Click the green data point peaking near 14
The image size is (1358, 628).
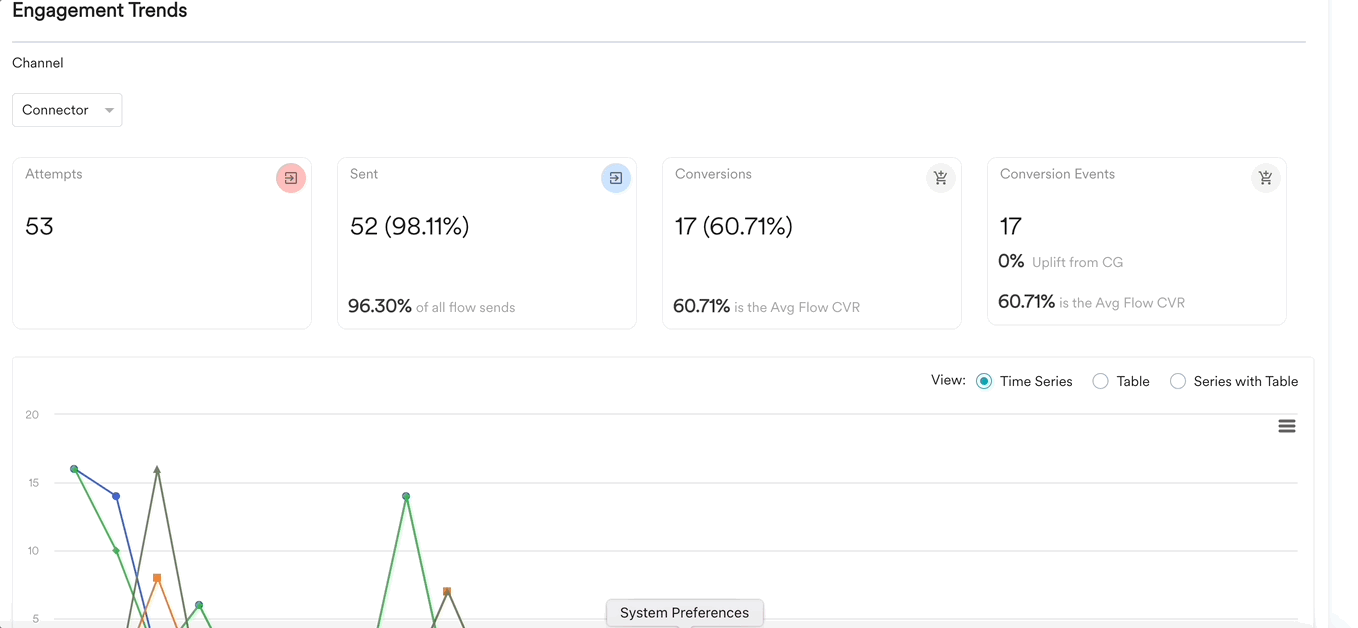tap(405, 495)
